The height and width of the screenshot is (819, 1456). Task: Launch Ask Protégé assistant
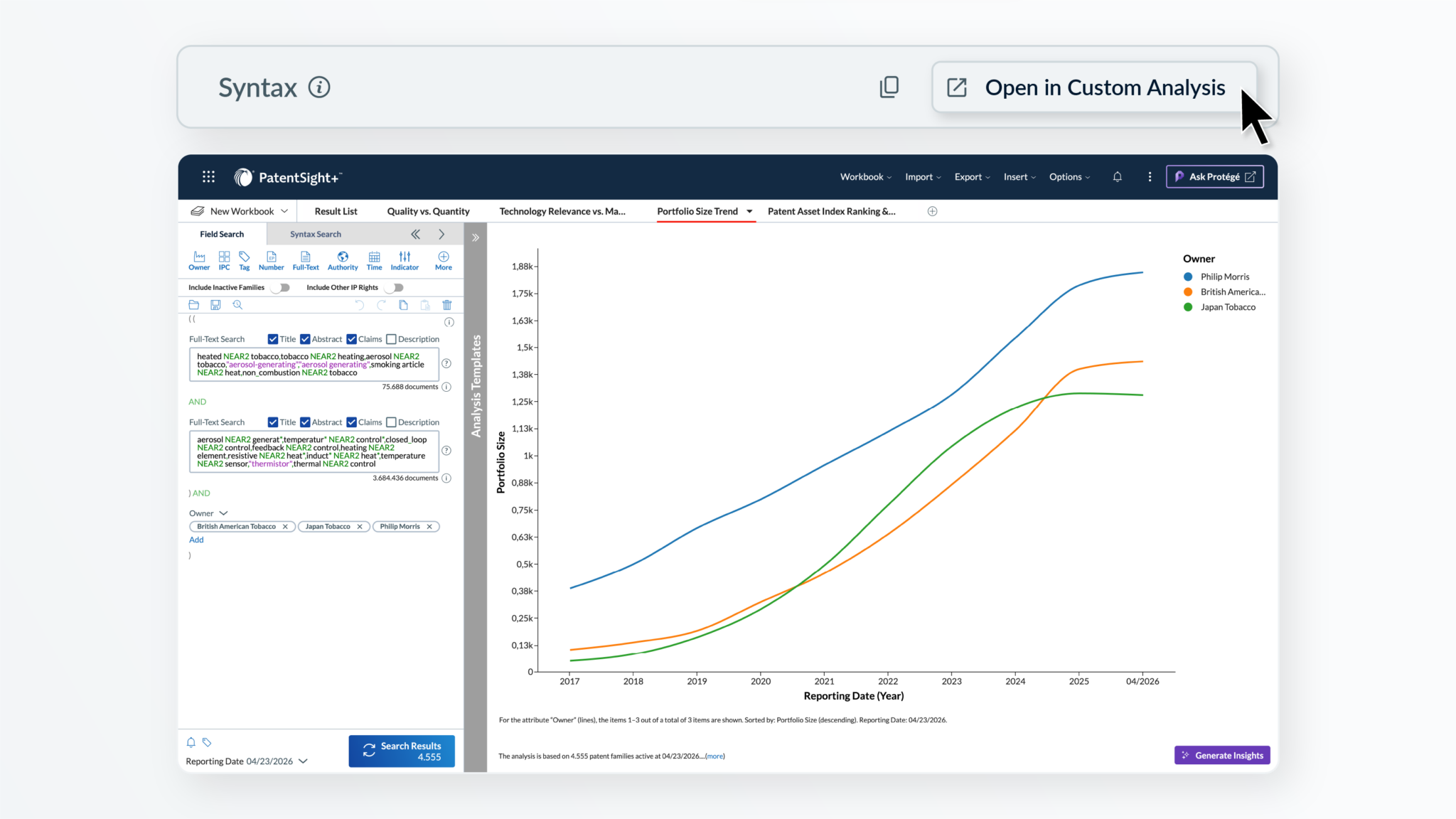1214,177
